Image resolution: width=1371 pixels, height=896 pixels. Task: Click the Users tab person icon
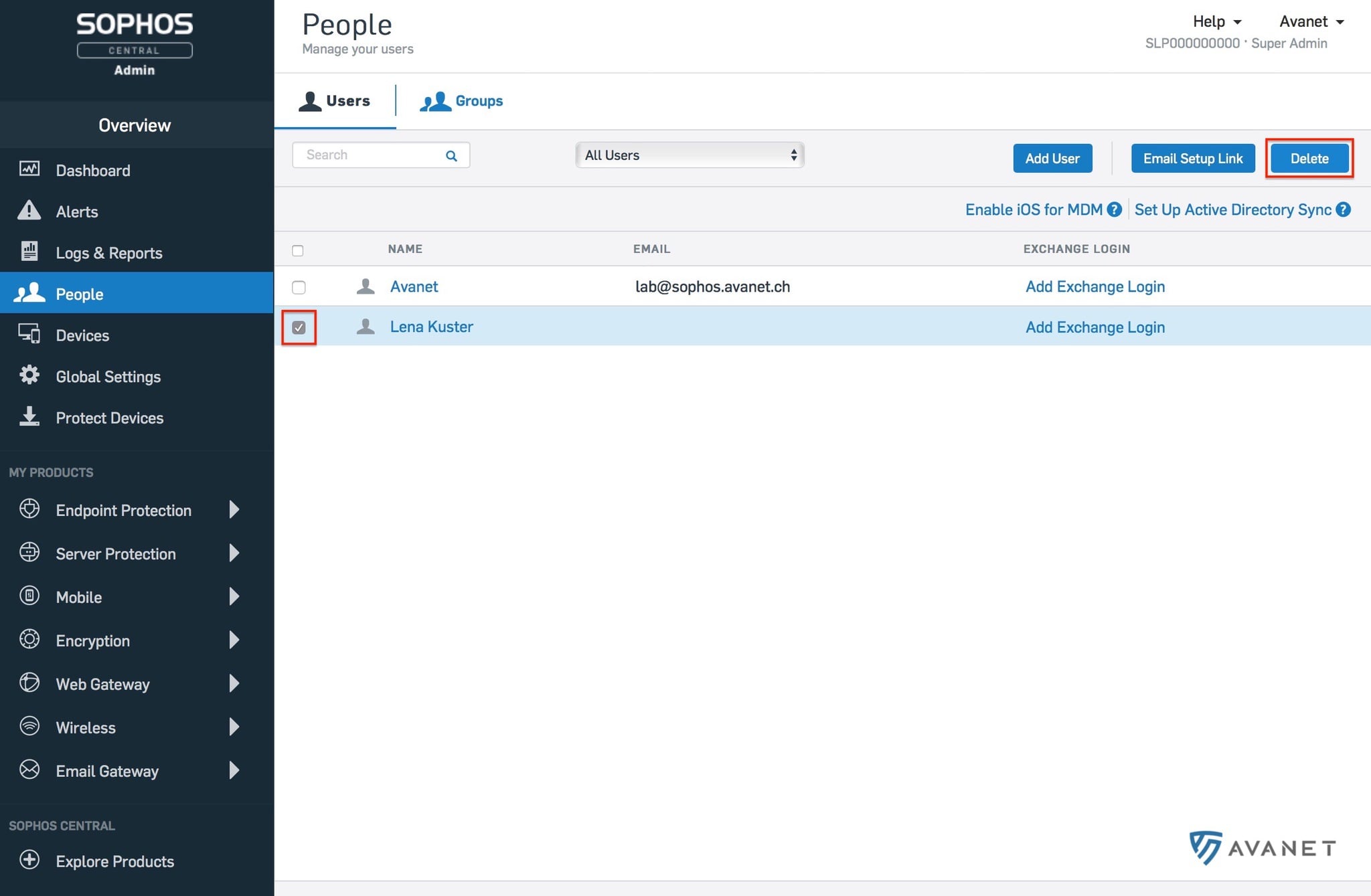tap(310, 101)
